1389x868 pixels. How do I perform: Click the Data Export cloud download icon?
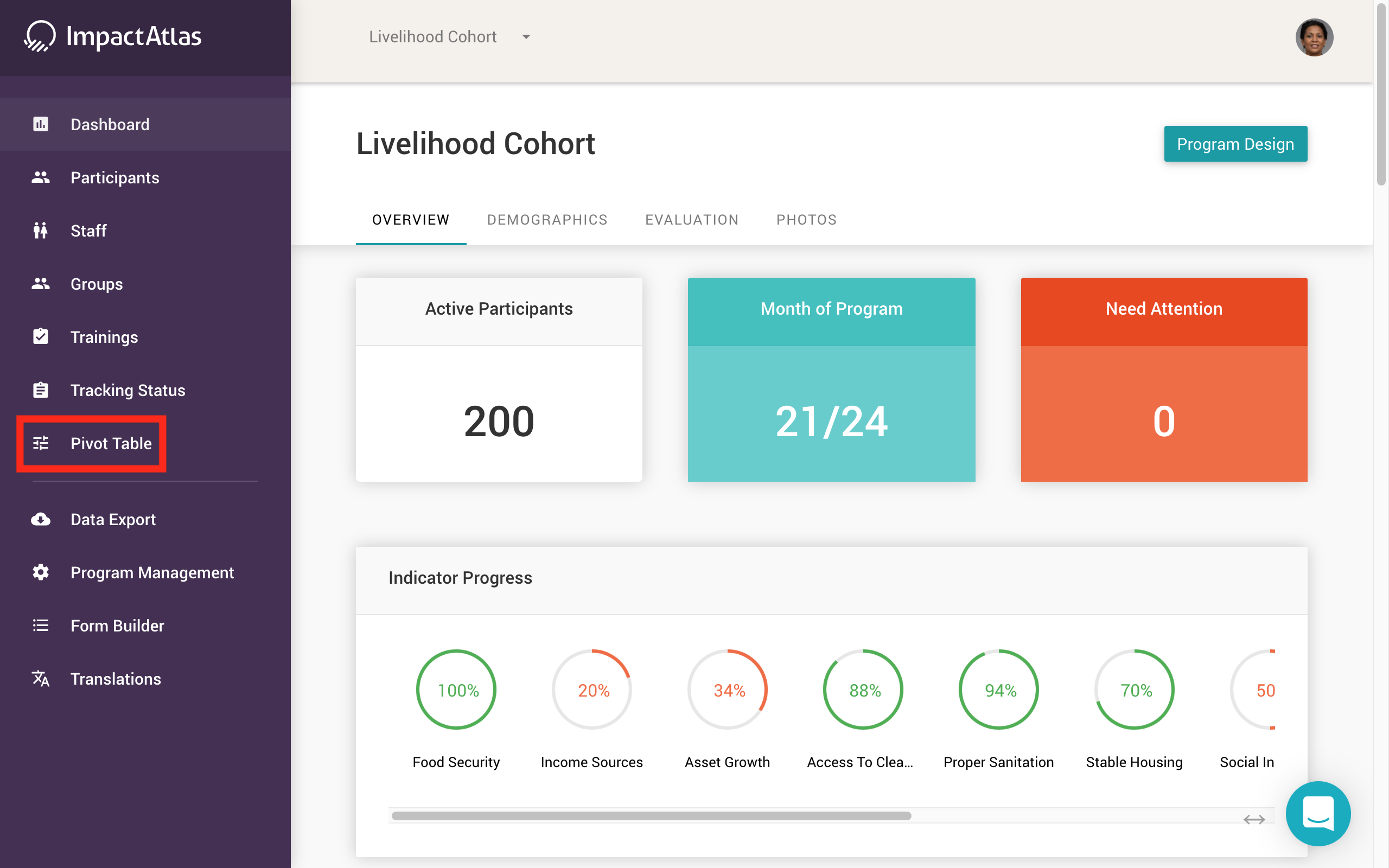click(x=40, y=520)
